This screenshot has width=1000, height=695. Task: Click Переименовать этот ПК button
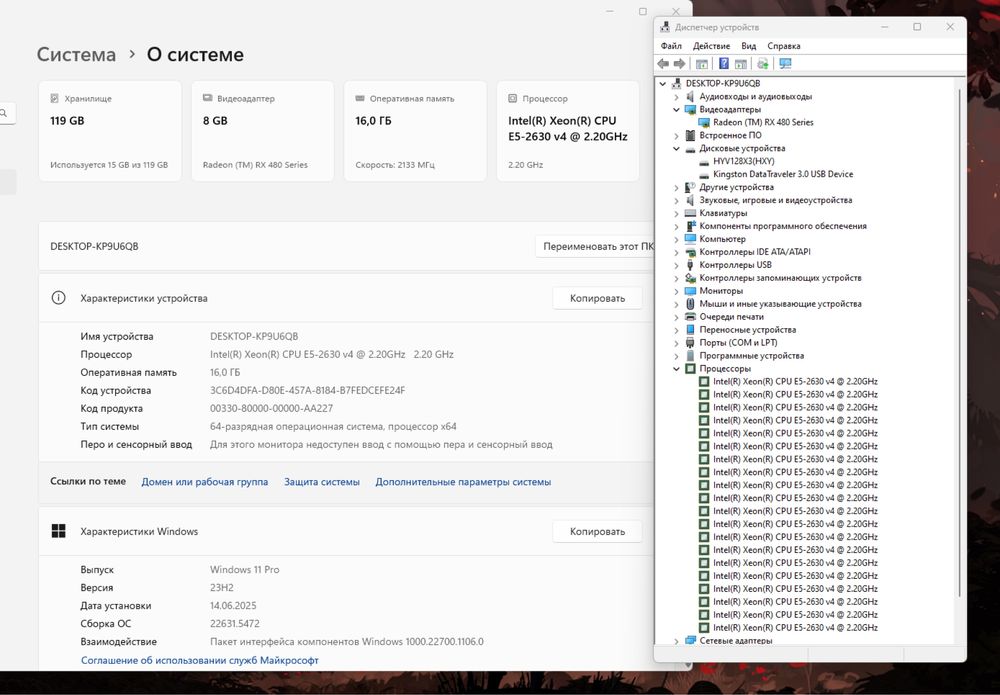click(596, 246)
